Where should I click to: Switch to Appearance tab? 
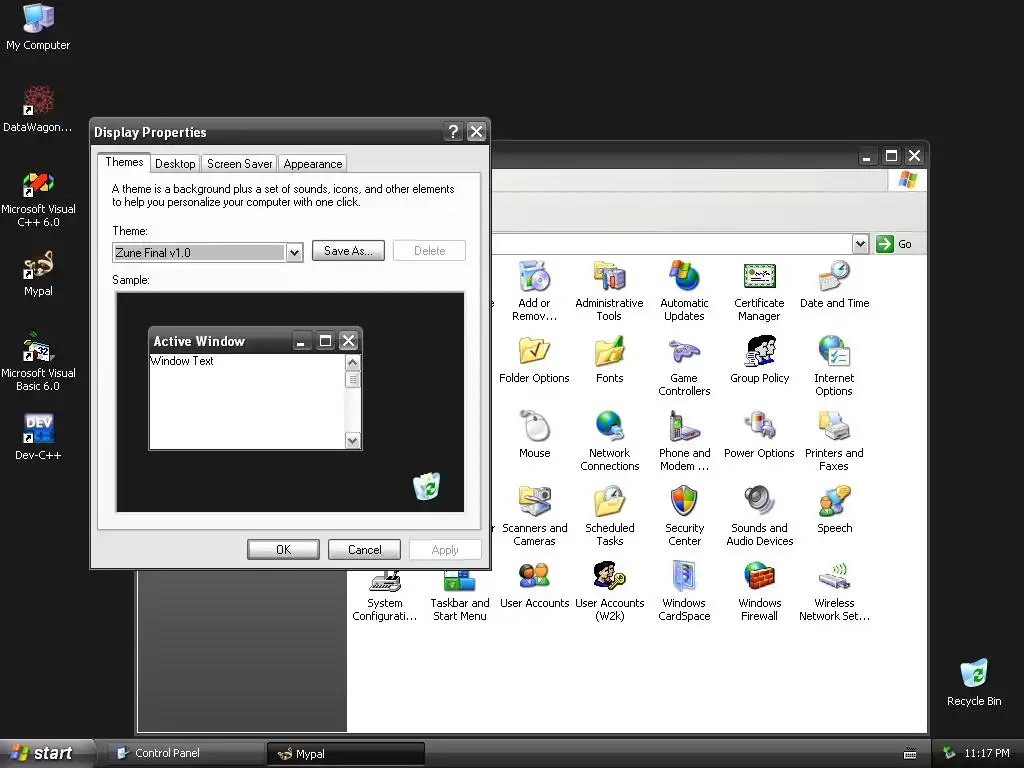click(x=313, y=164)
